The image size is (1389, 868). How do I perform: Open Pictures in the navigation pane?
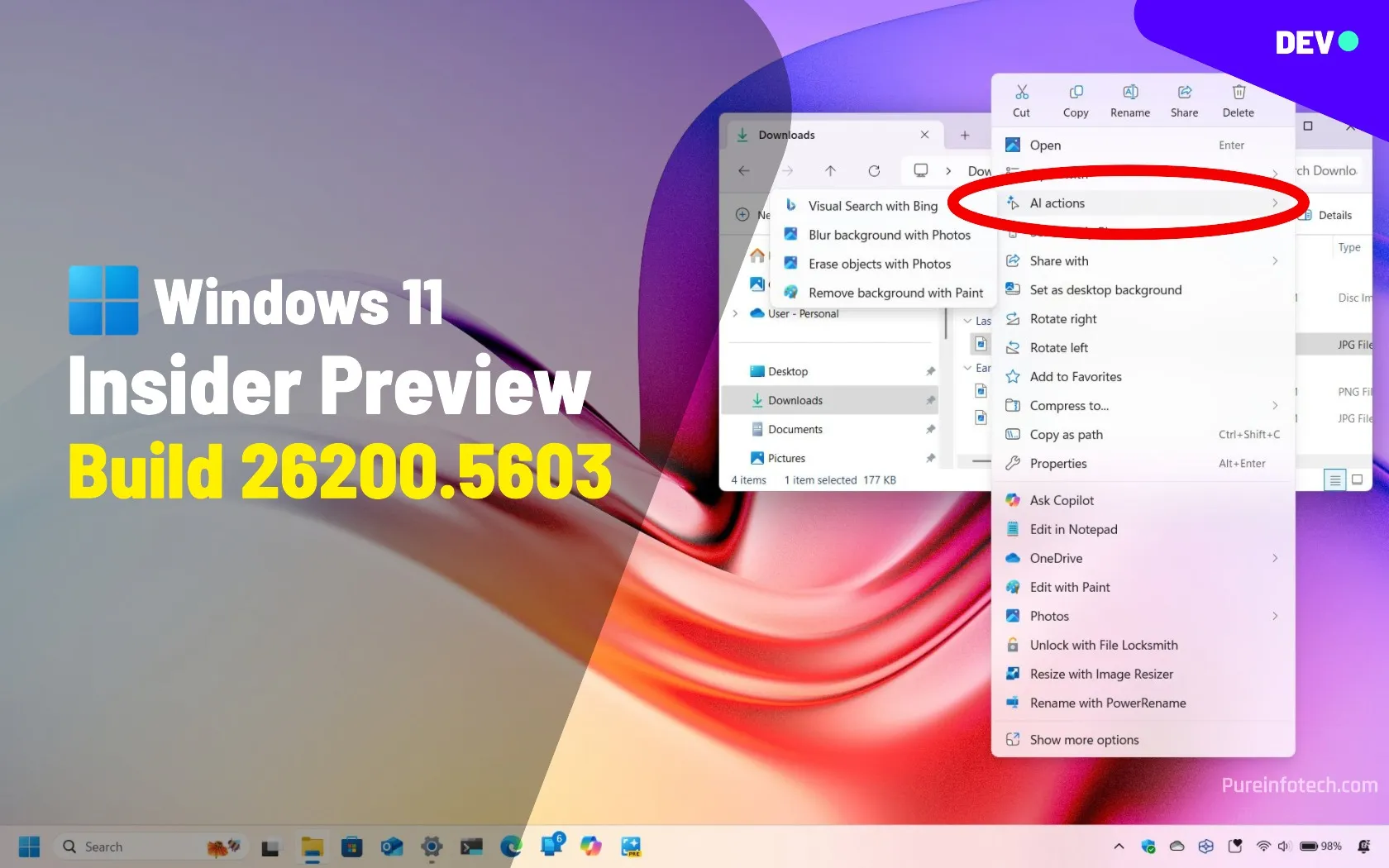pos(830,459)
